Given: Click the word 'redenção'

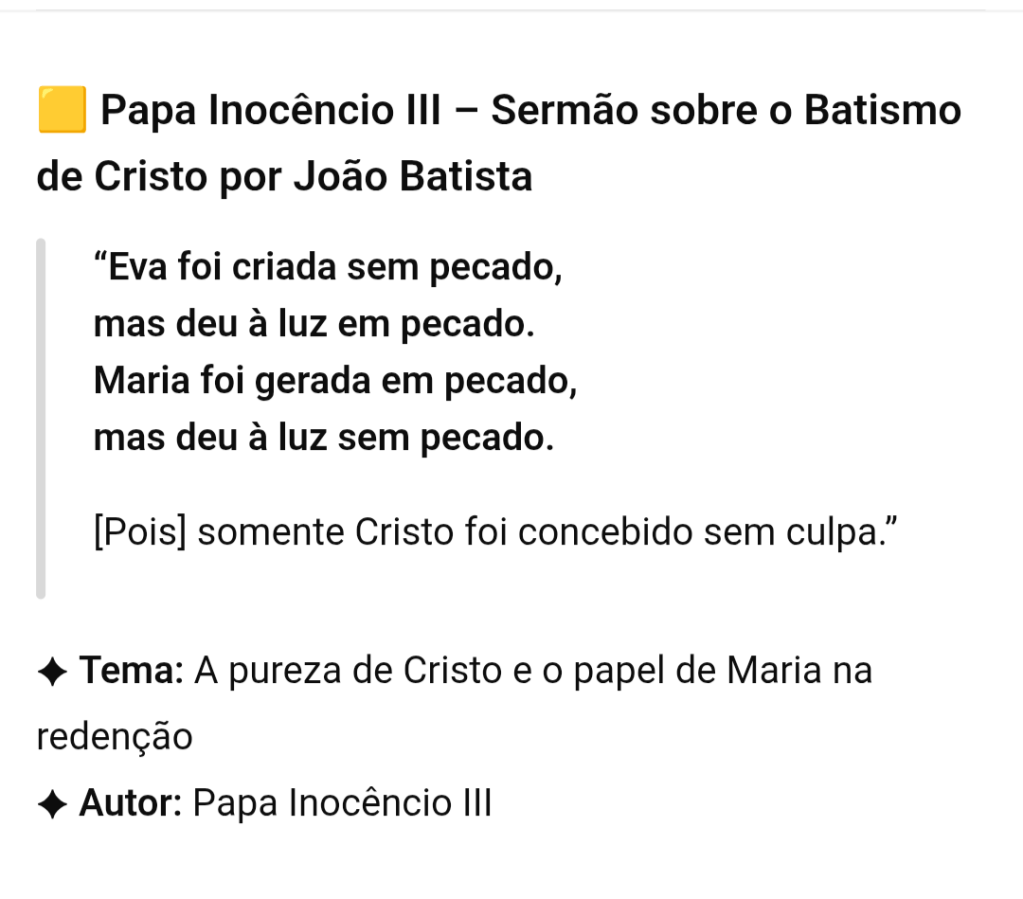Looking at the screenshot, I should [114, 737].
